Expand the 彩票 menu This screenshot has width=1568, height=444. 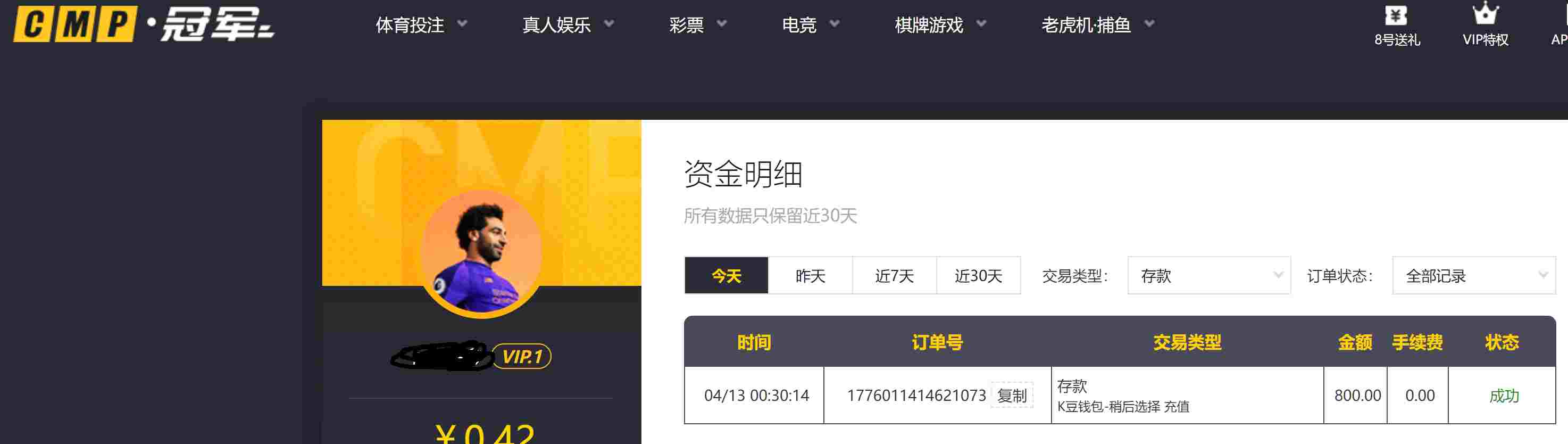(697, 25)
